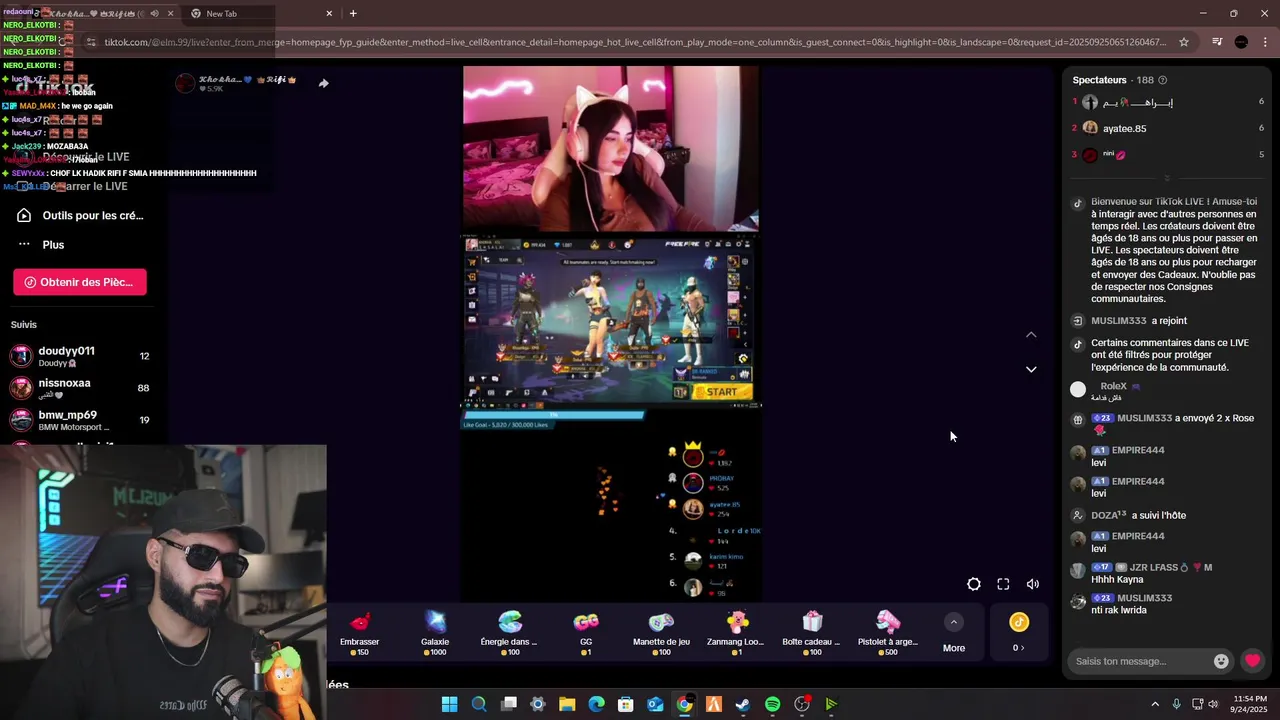Click the like goal progress bar
Image resolution: width=1280 pixels, height=720 pixels.
tap(553, 414)
